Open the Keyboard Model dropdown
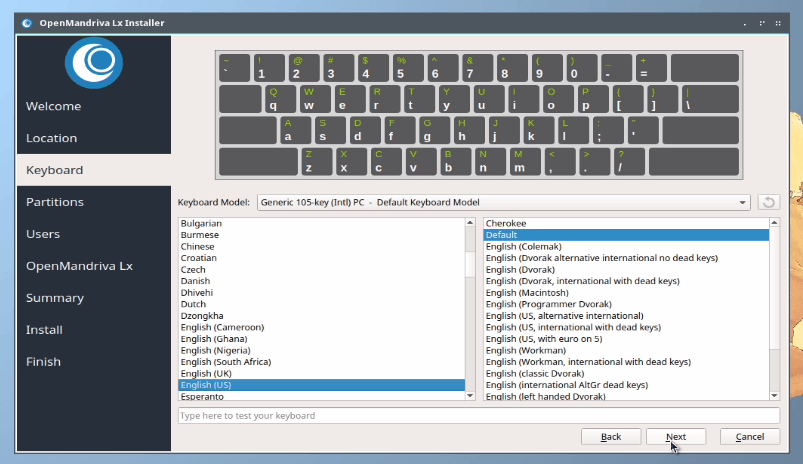 (503, 202)
